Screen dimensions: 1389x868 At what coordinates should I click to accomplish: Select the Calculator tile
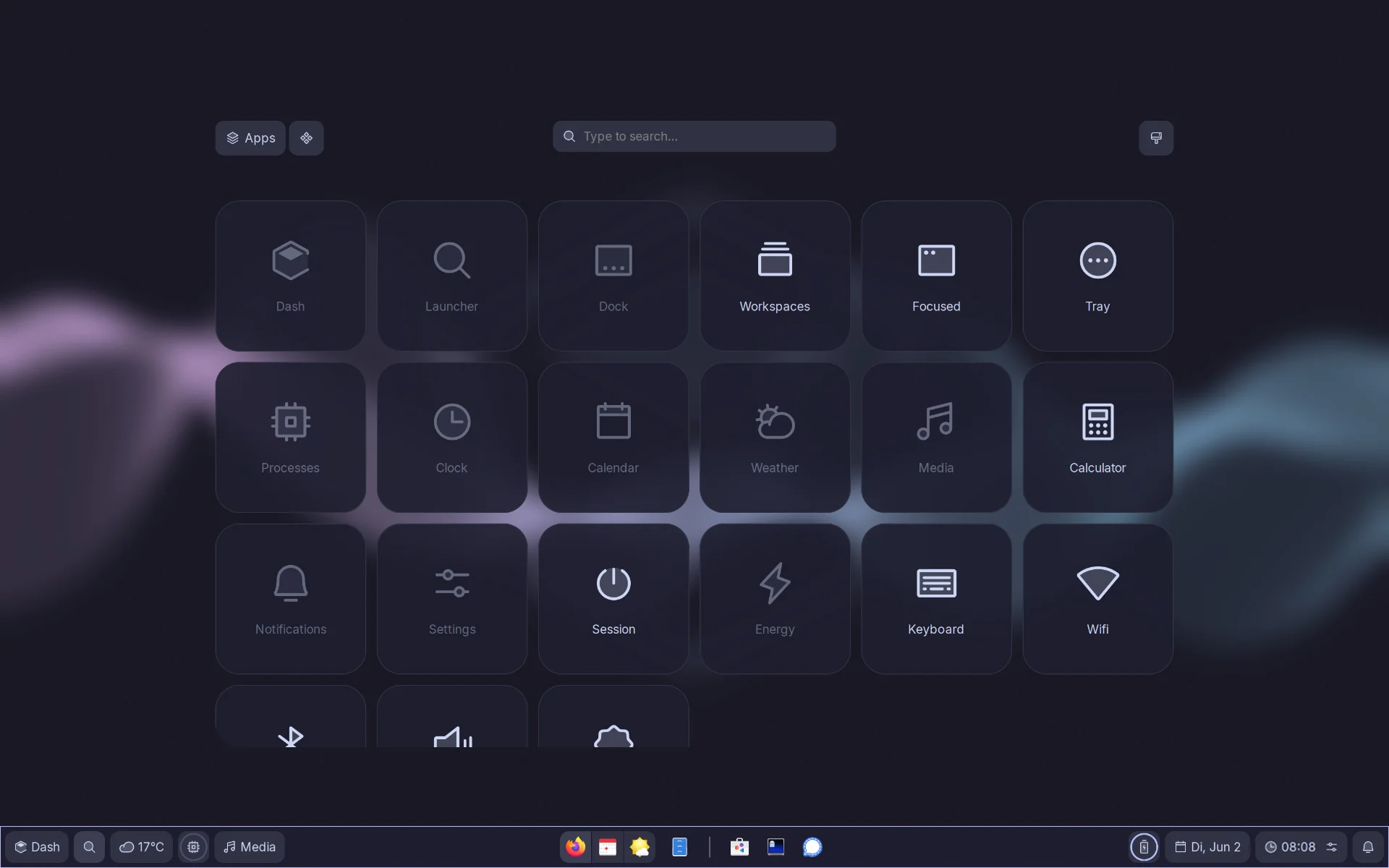coord(1097,438)
